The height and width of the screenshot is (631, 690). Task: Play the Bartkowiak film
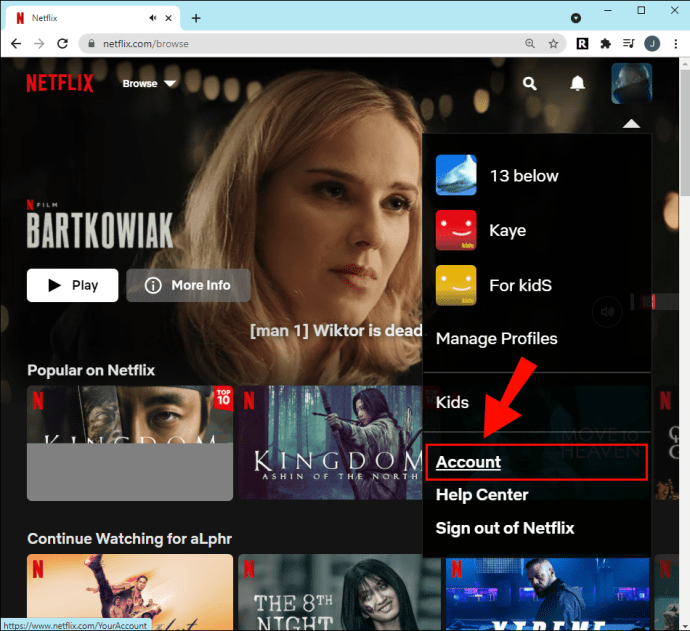(73, 285)
